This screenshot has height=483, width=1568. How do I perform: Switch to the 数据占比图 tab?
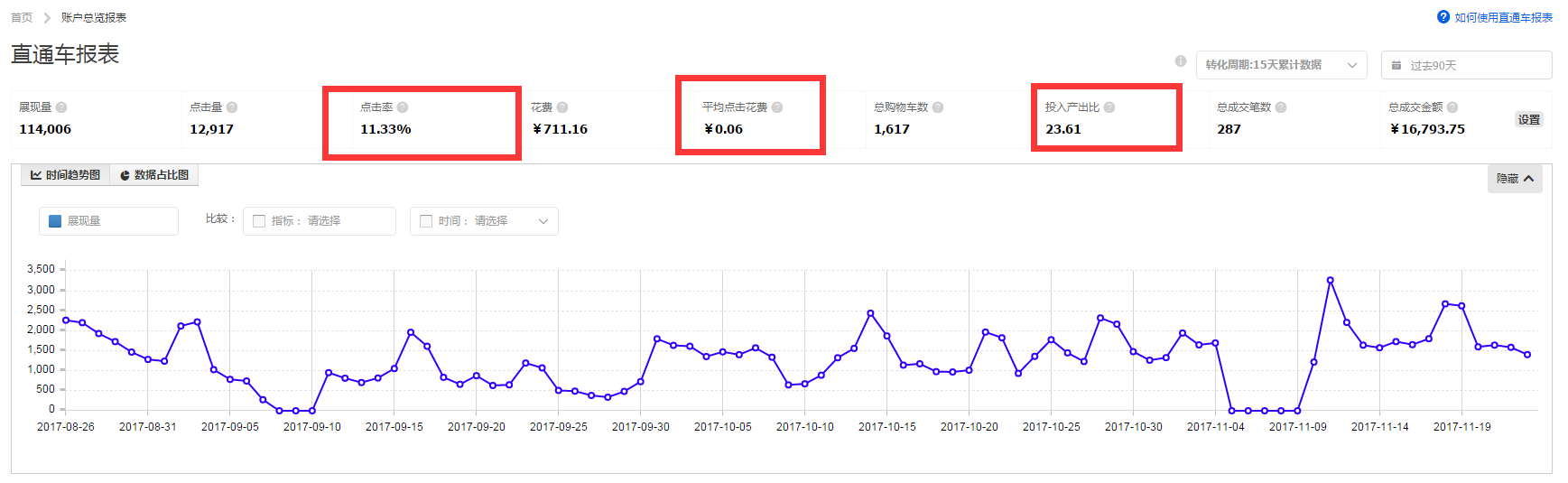click(154, 175)
